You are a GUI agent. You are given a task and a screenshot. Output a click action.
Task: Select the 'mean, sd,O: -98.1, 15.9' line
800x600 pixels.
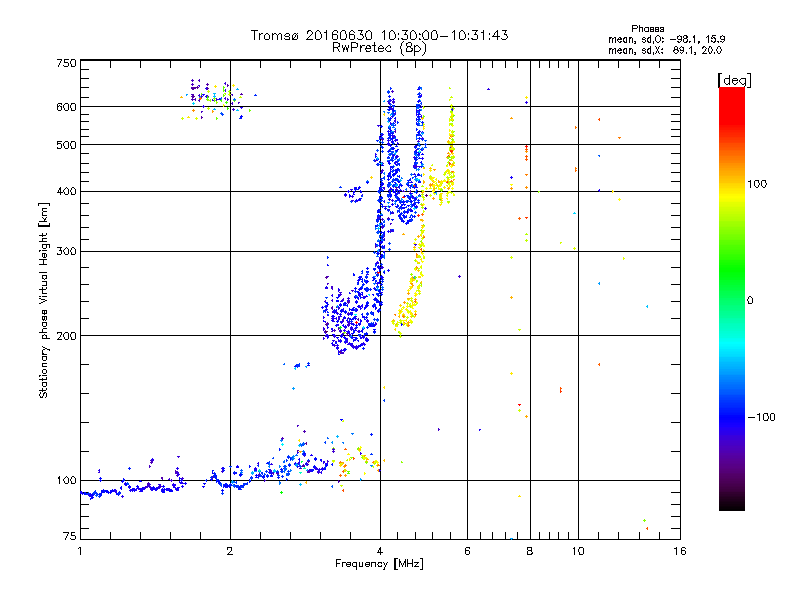pyautogui.click(x=666, y=39)
